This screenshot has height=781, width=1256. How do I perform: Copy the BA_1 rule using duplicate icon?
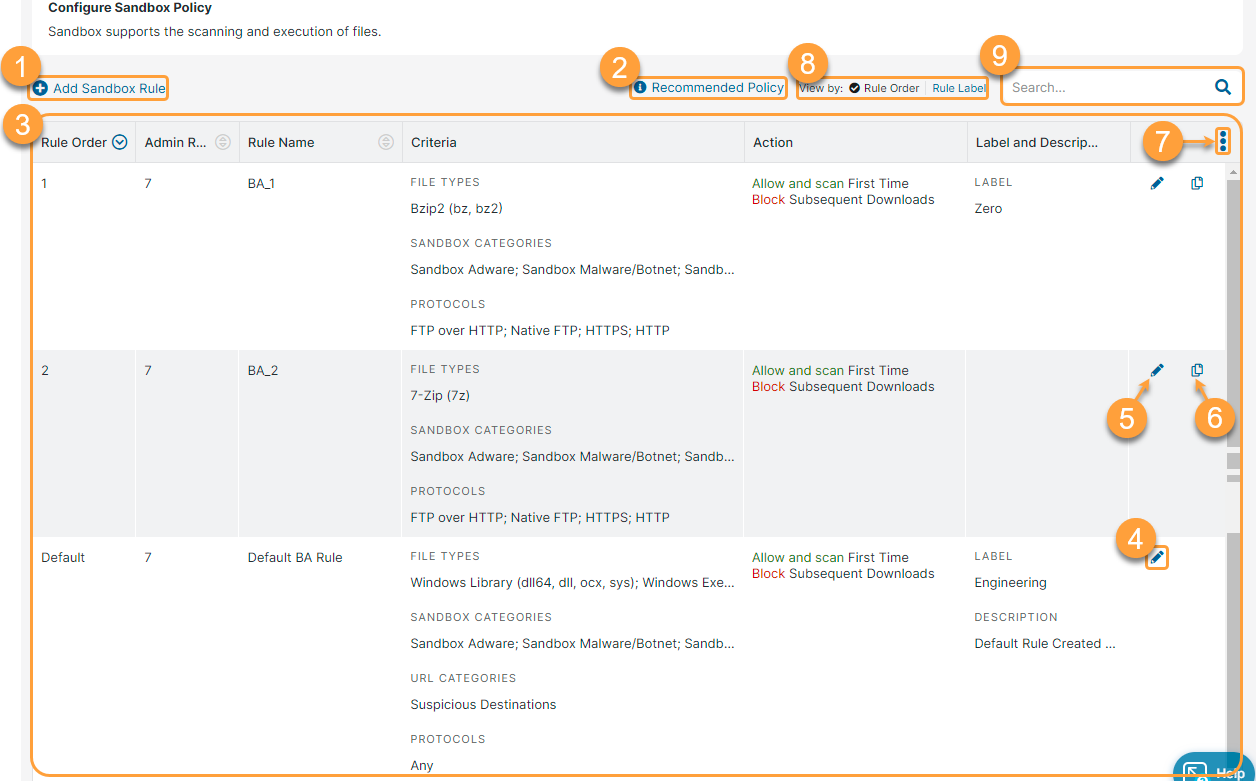(x=1197, y=183)
